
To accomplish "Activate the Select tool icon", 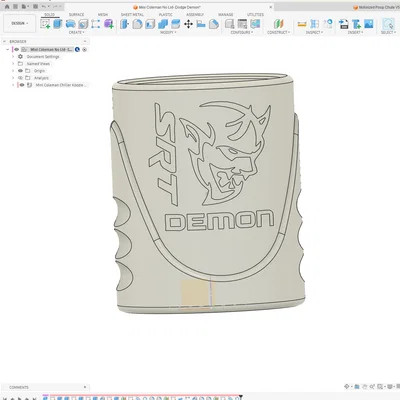I will [388, 24].
